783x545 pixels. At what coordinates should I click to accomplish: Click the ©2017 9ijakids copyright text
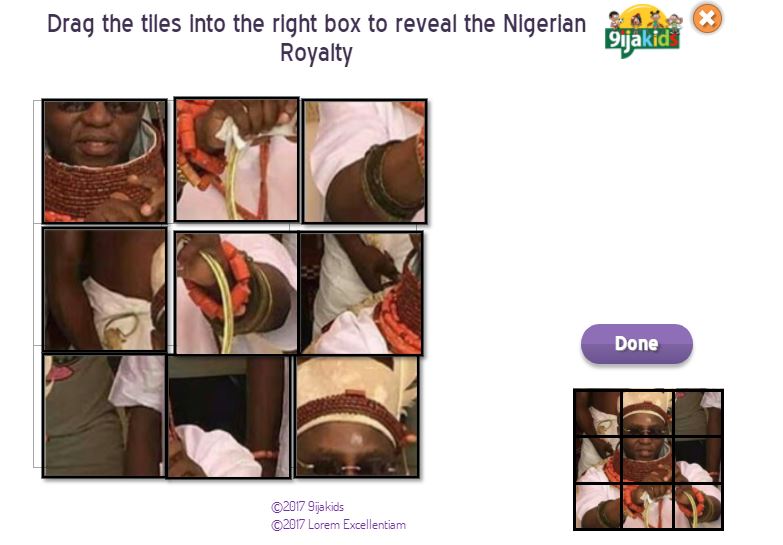click(308, 507)
